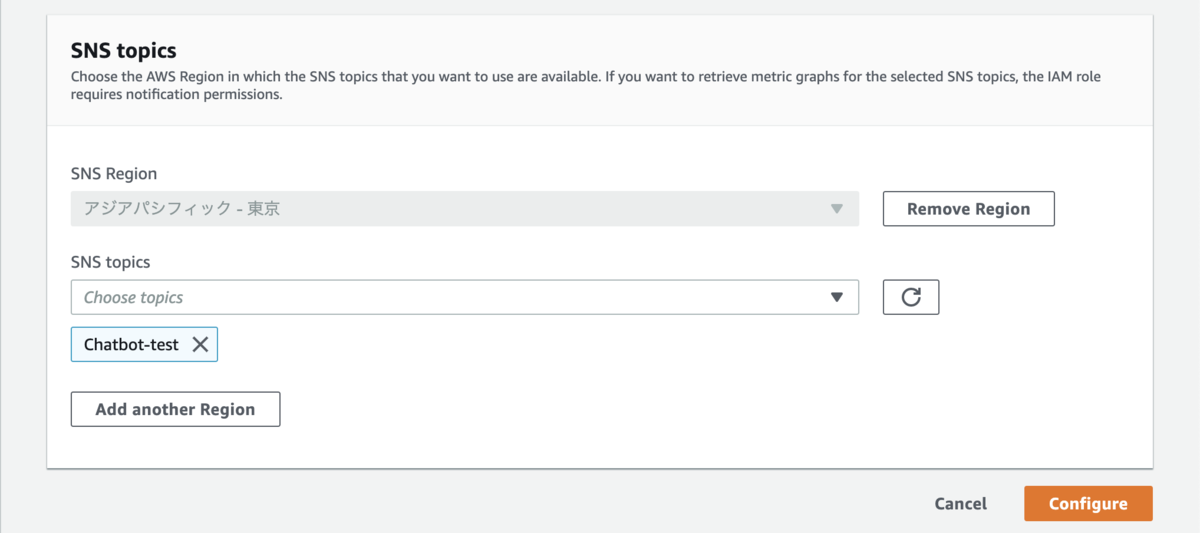The image size is (1200, 533).
Task: Click the gray SNS topics header band
Action: [x=600, y=70]
